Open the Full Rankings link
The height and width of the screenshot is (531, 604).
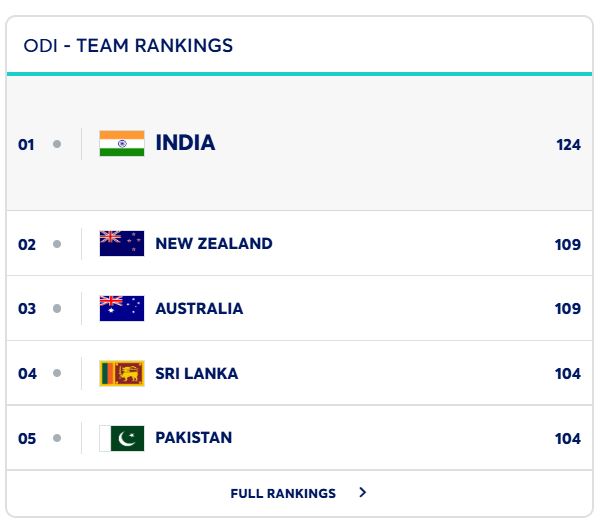pos(283,493)
